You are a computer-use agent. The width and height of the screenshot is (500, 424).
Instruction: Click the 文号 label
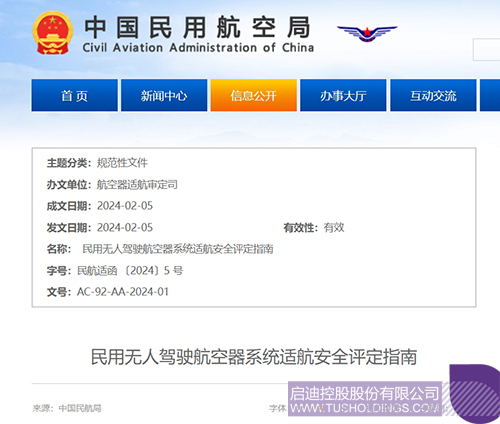click(x=59, y=292)
